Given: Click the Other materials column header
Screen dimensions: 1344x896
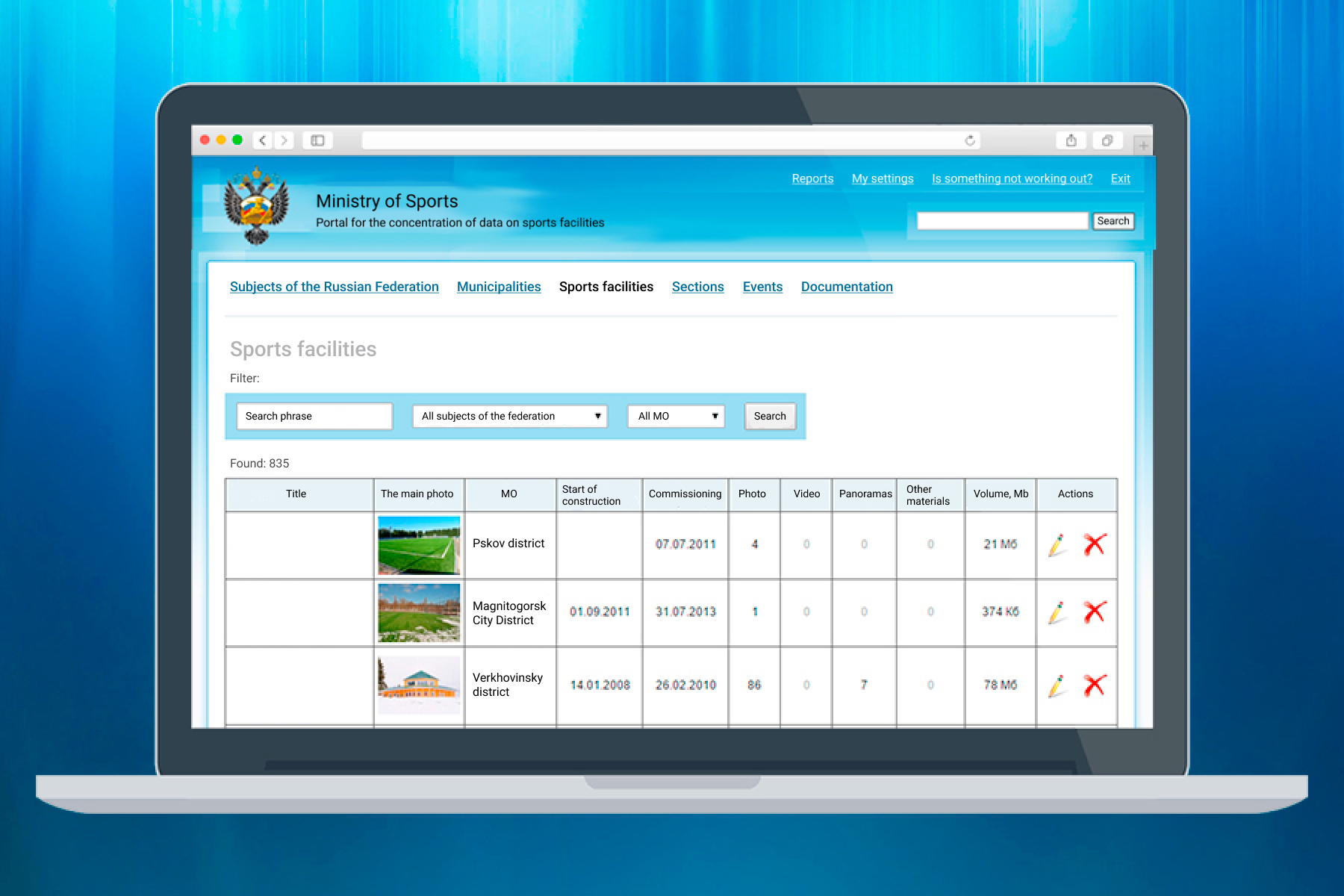Looking at the screenshot, I should click(x=930, y=495).
